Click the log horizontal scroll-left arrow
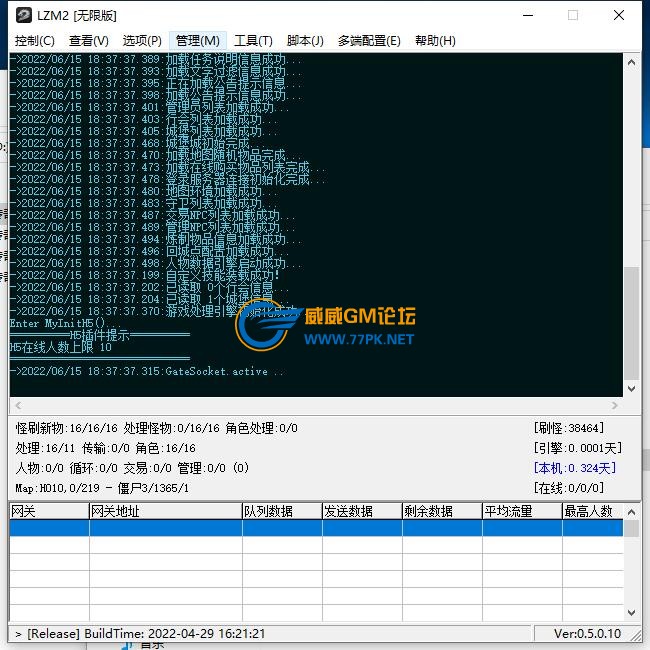The width and height of the screenshot is (650, 650). coord(18,405)
